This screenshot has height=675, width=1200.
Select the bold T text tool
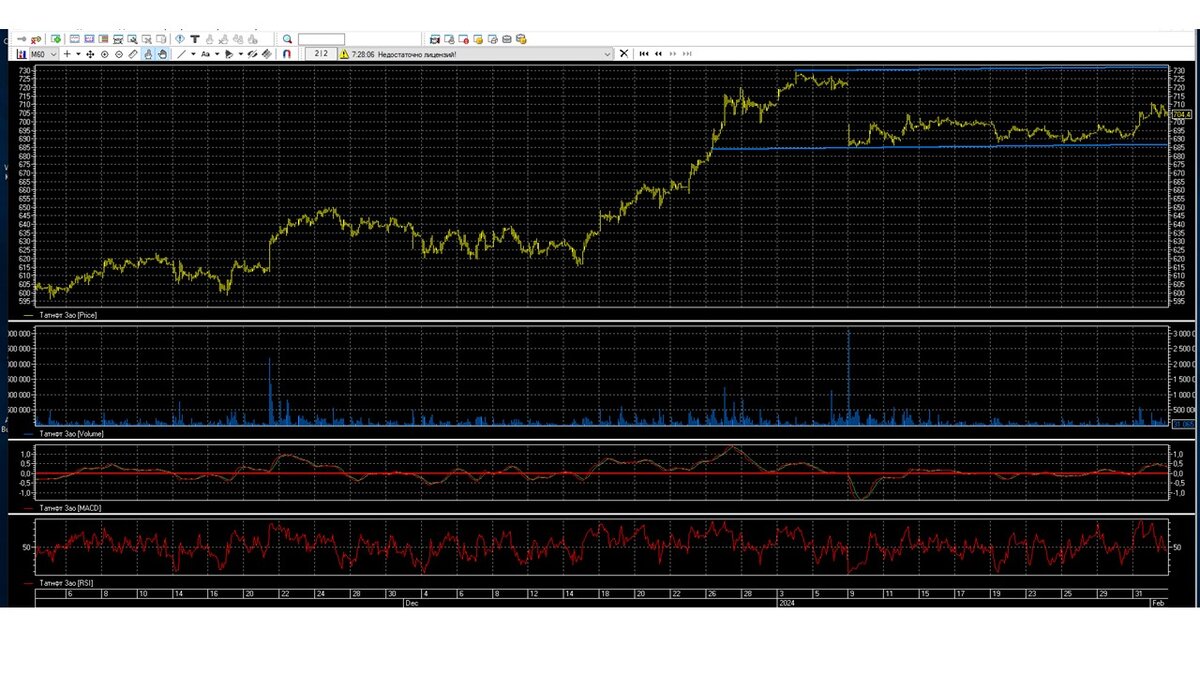point(194,39)
